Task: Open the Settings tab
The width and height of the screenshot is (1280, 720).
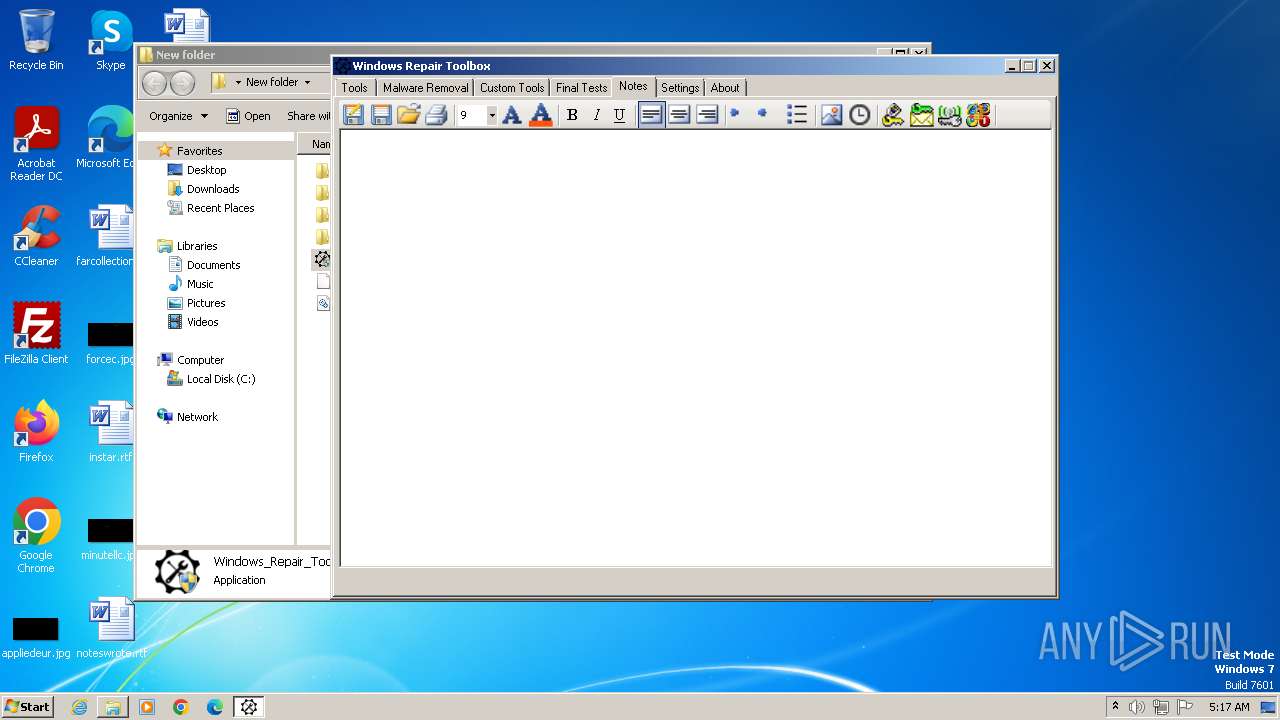Action: 680,88
